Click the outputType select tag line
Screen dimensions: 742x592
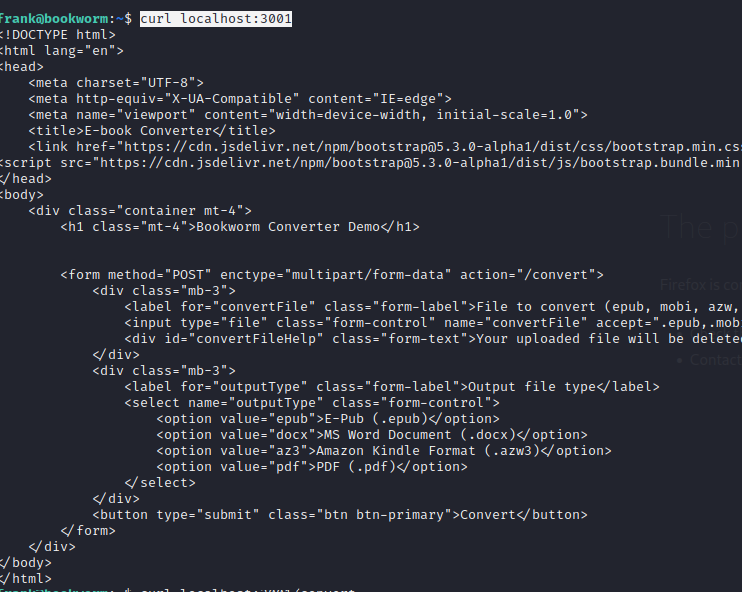point(312,403)
